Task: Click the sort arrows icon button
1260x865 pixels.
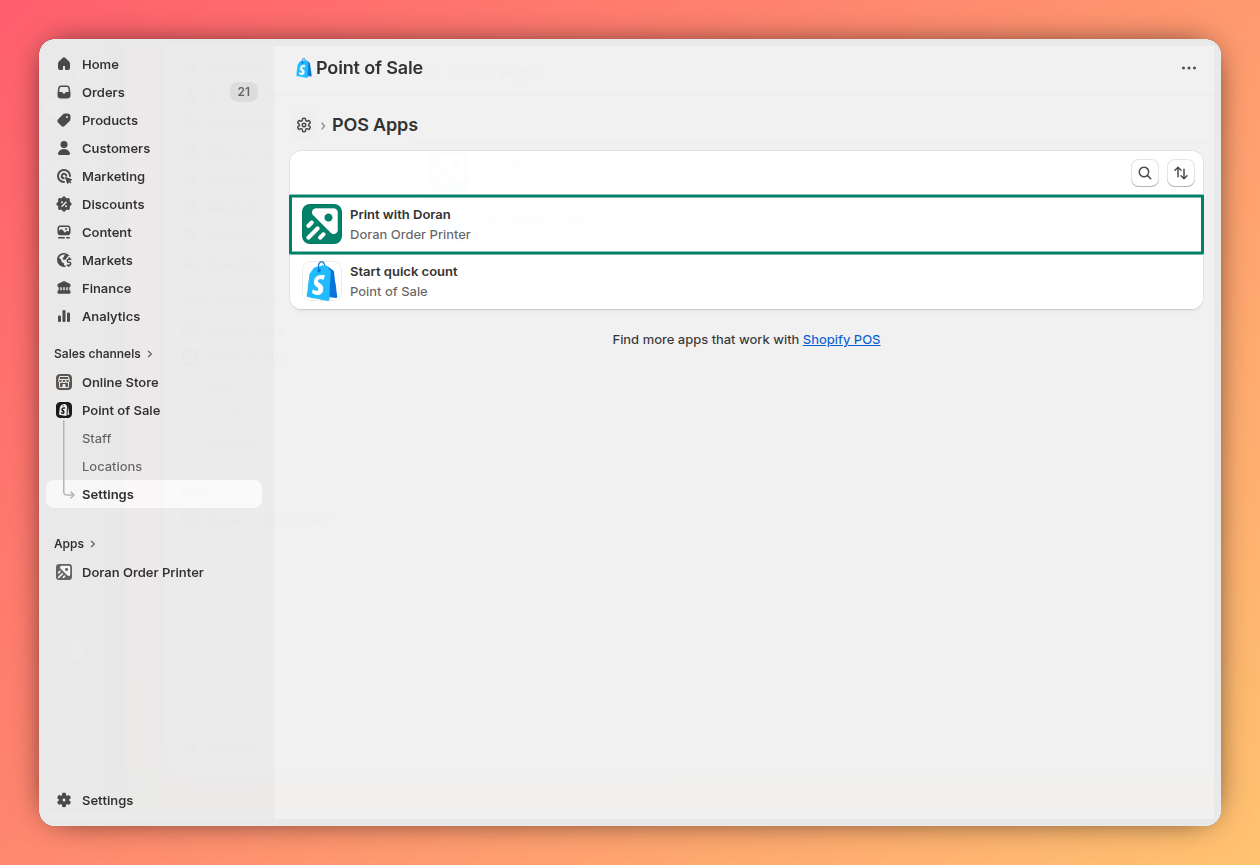Action: click(x=1181, y=173)
